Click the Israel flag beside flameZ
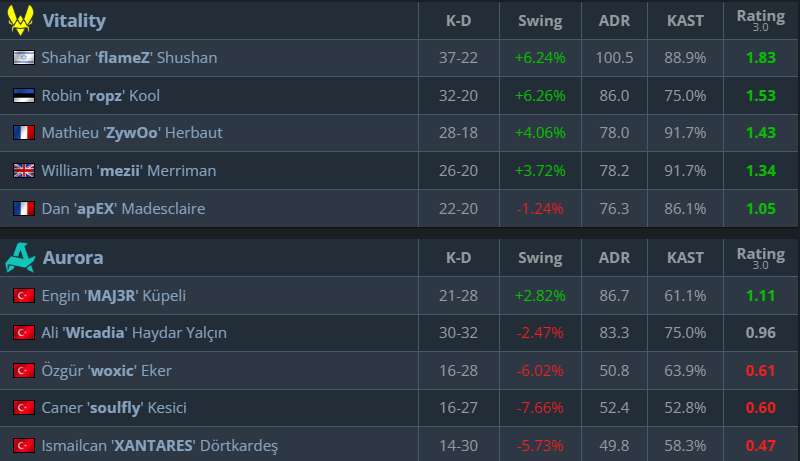This screenshot has width=800, height=461. pos(23,58)
